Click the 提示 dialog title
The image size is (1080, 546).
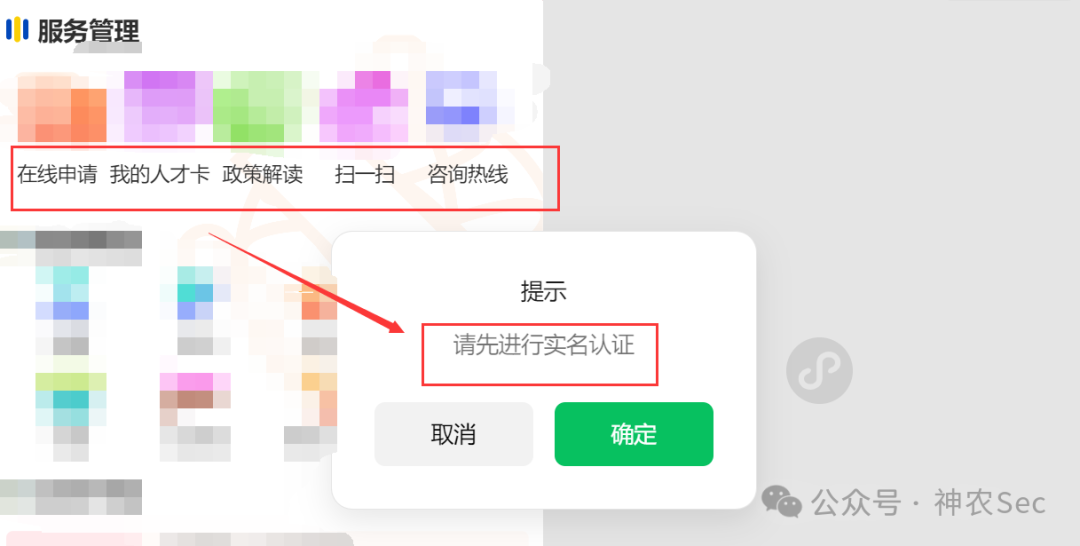coord(543,291)
